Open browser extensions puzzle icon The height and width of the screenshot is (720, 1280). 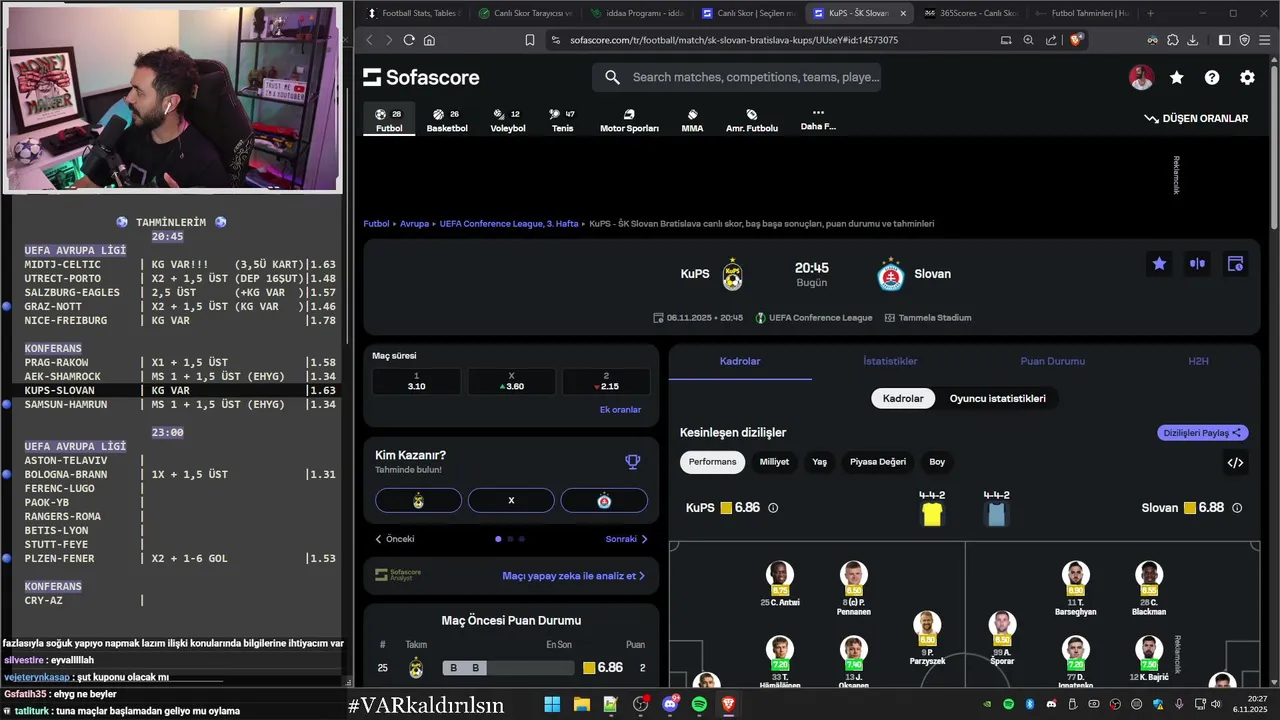point(1173,40)
